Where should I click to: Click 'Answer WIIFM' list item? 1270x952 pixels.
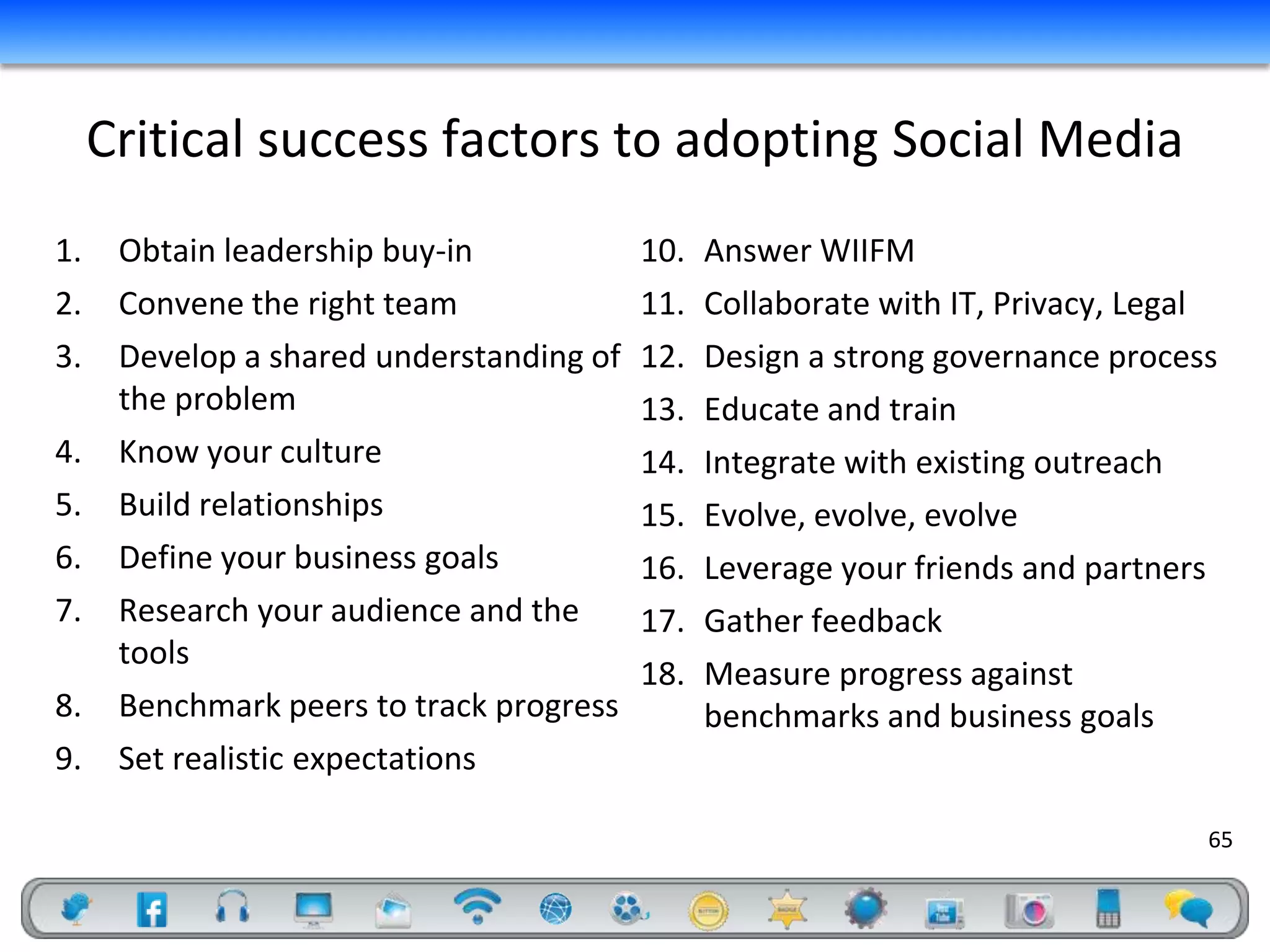tap(809, 251)
